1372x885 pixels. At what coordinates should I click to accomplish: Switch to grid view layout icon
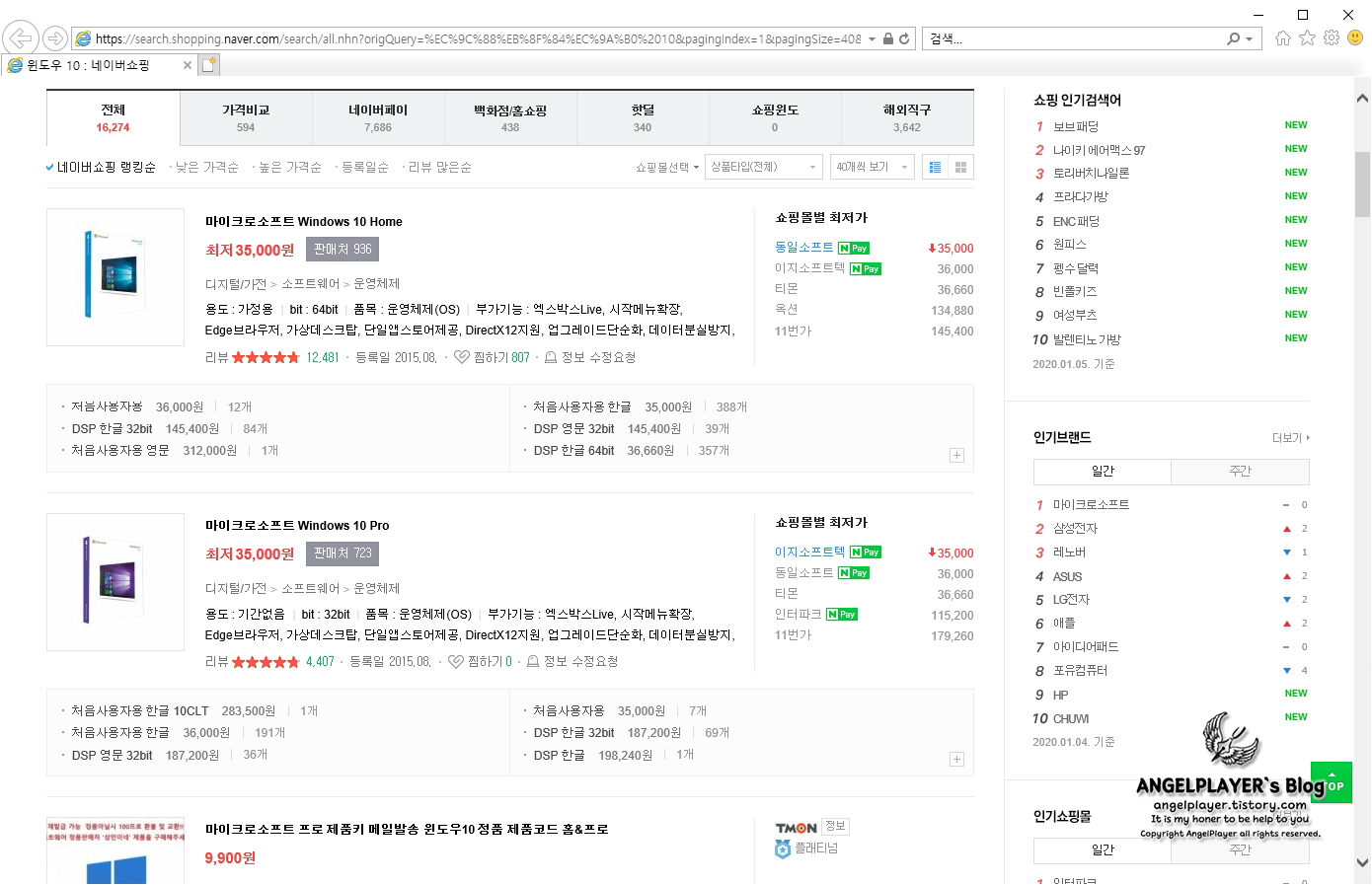tap(960, 167)
